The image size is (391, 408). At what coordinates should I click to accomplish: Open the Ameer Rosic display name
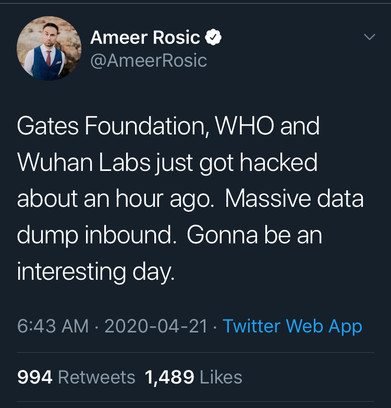tap(145, 37)
